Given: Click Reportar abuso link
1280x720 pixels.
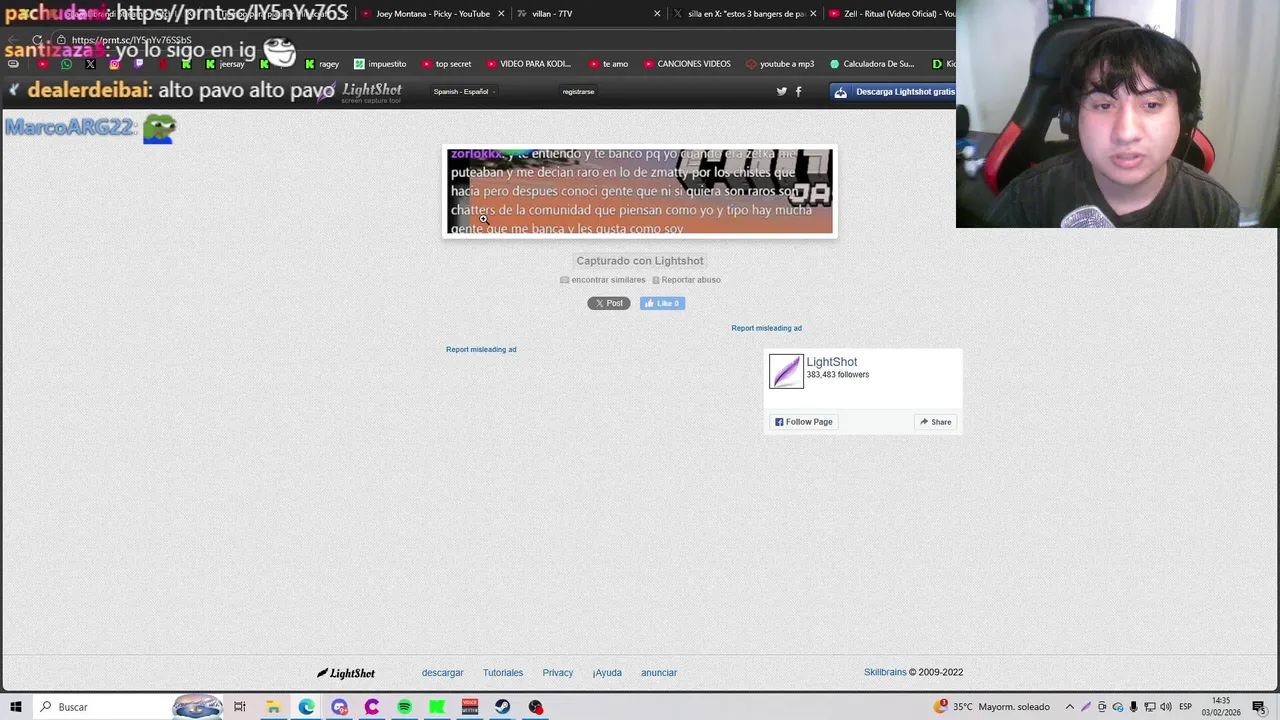Looking at the screenshot, I should click(686, 280).
